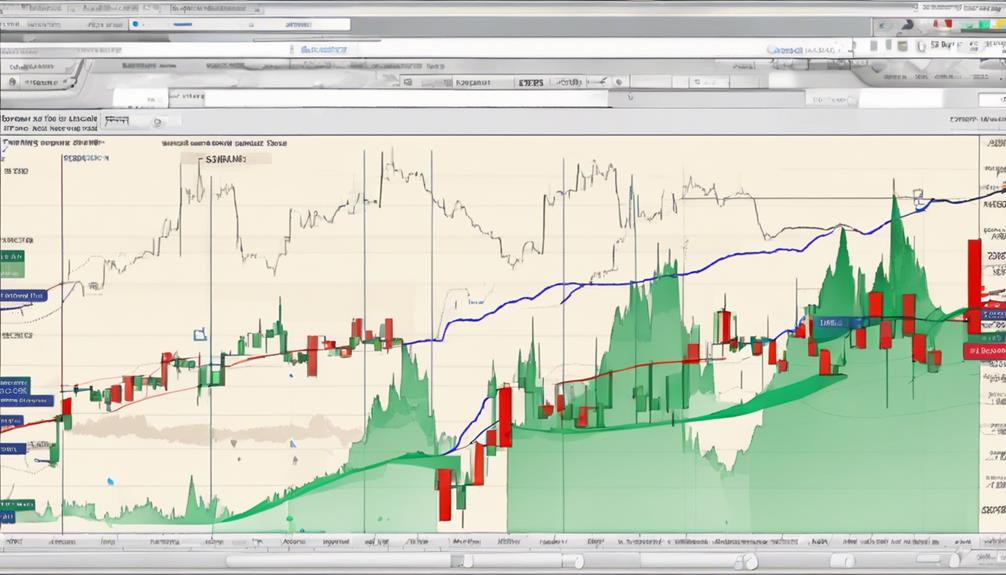The width and height of the screenshot is (1006, 575).
Task: Click the highlighted S label above the chart
Action: (225, 159)
